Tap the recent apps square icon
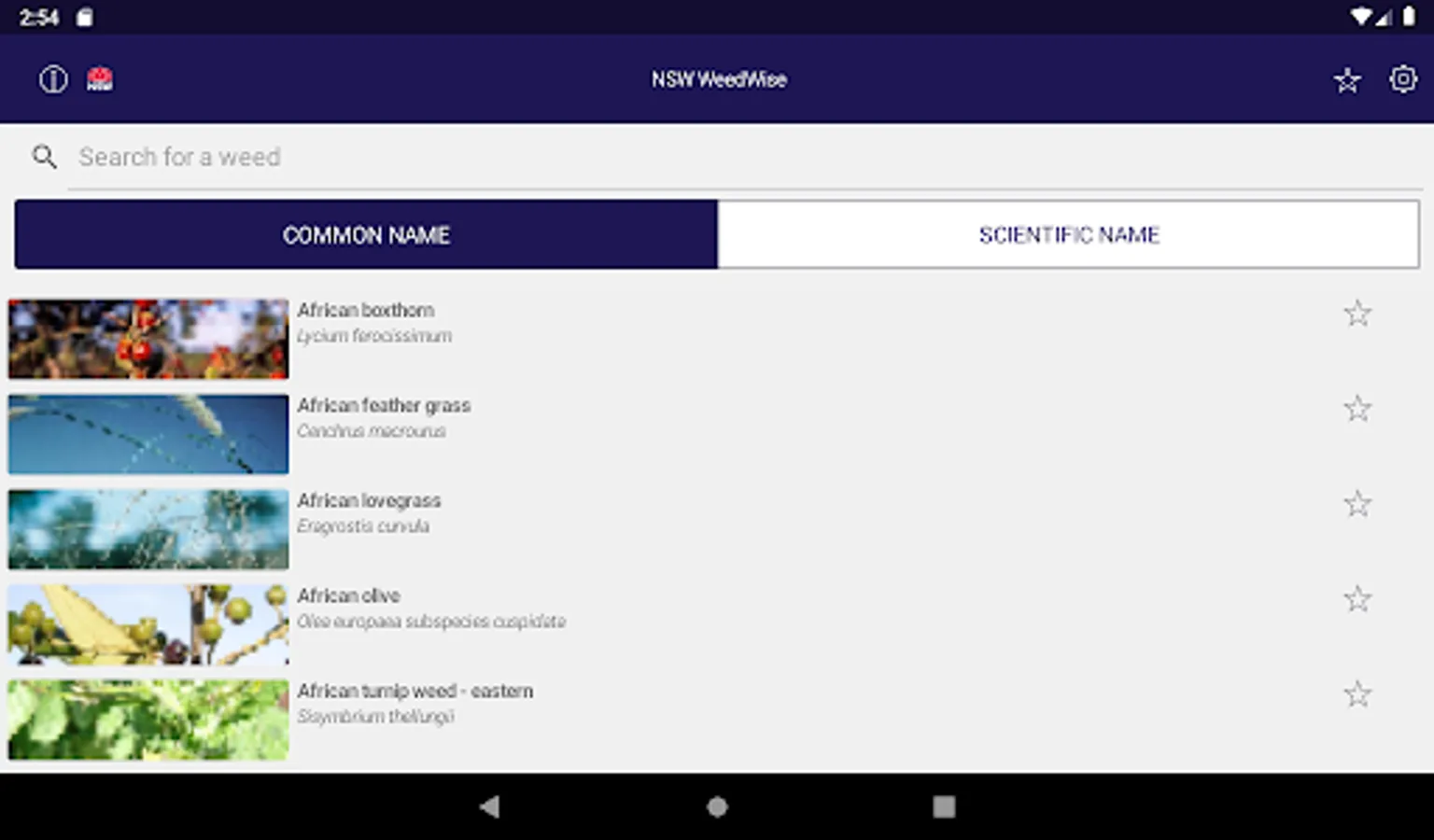The width and height of the screenshot is (1434, 840). 945,805
